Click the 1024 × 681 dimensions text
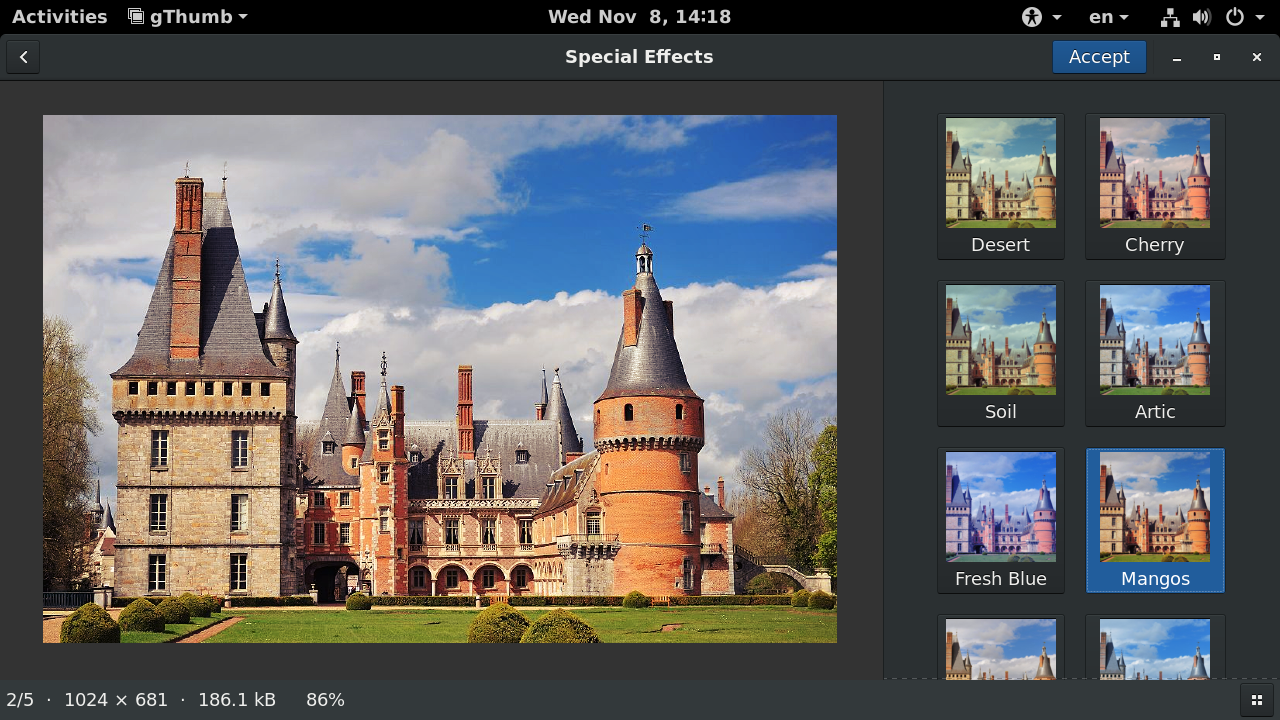 point(116,700)
